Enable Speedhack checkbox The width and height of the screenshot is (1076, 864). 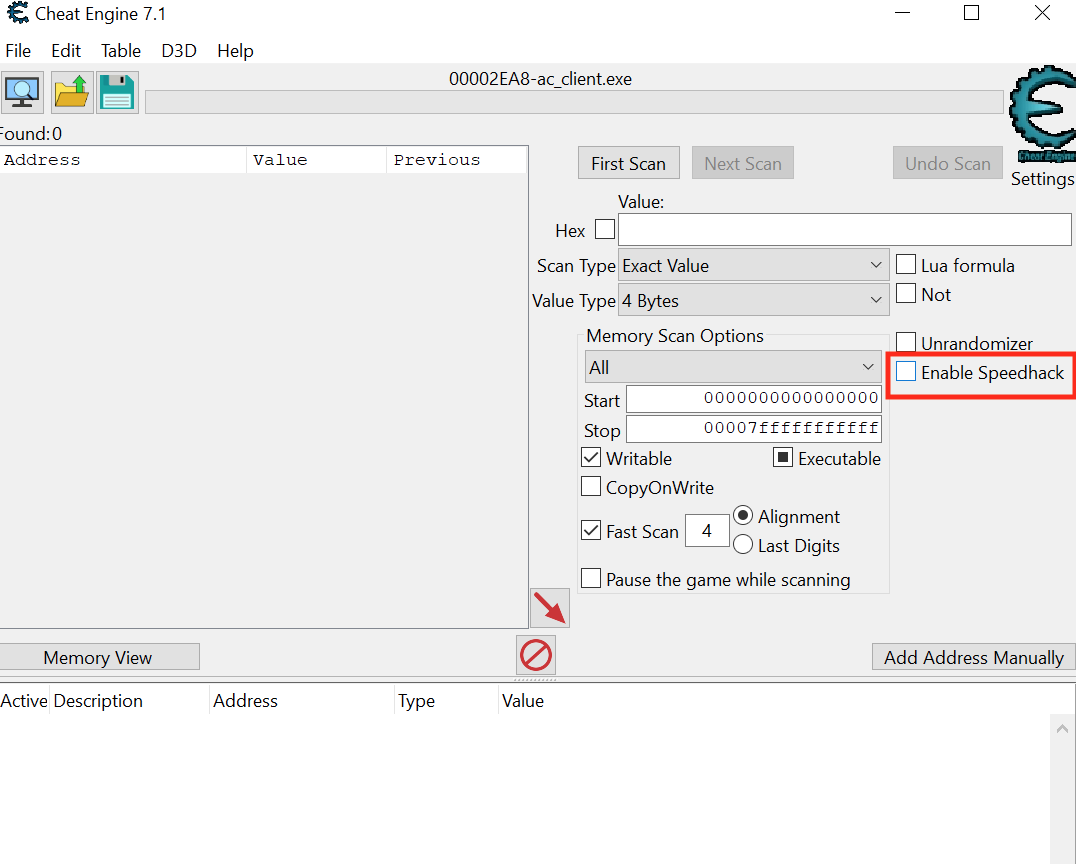pyautogui.click(x=906, y=371)
